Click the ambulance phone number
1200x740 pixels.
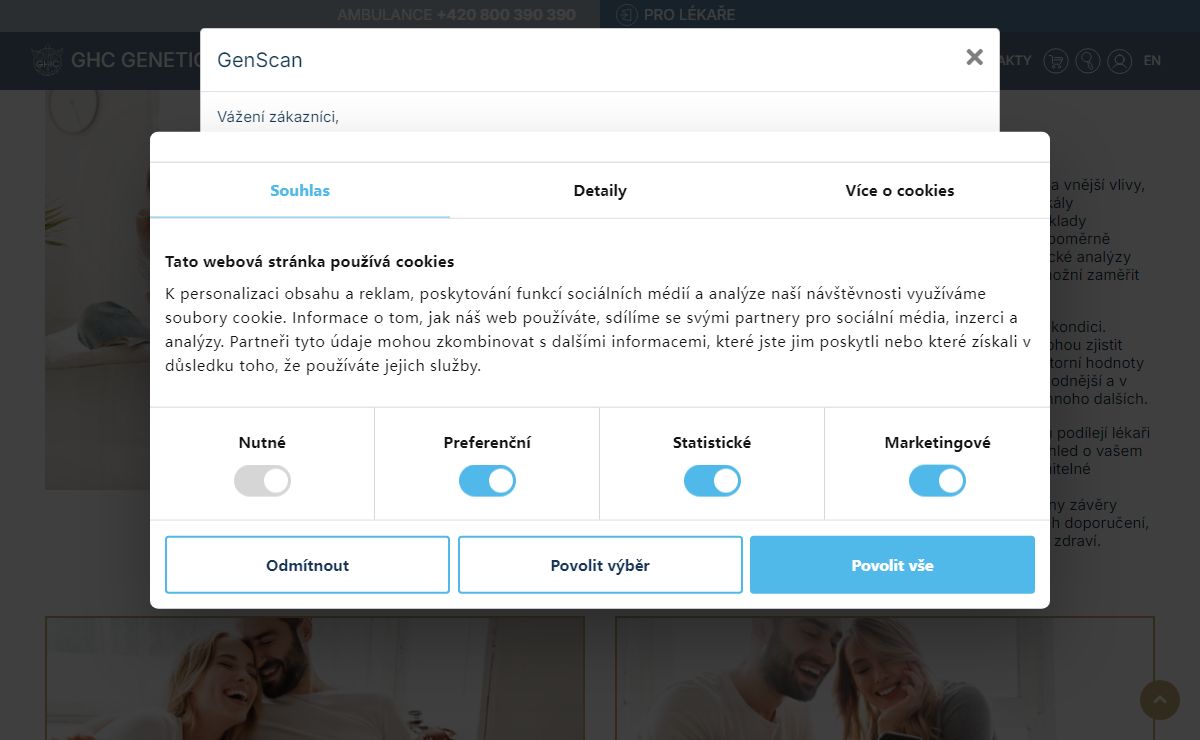point(506,15)
